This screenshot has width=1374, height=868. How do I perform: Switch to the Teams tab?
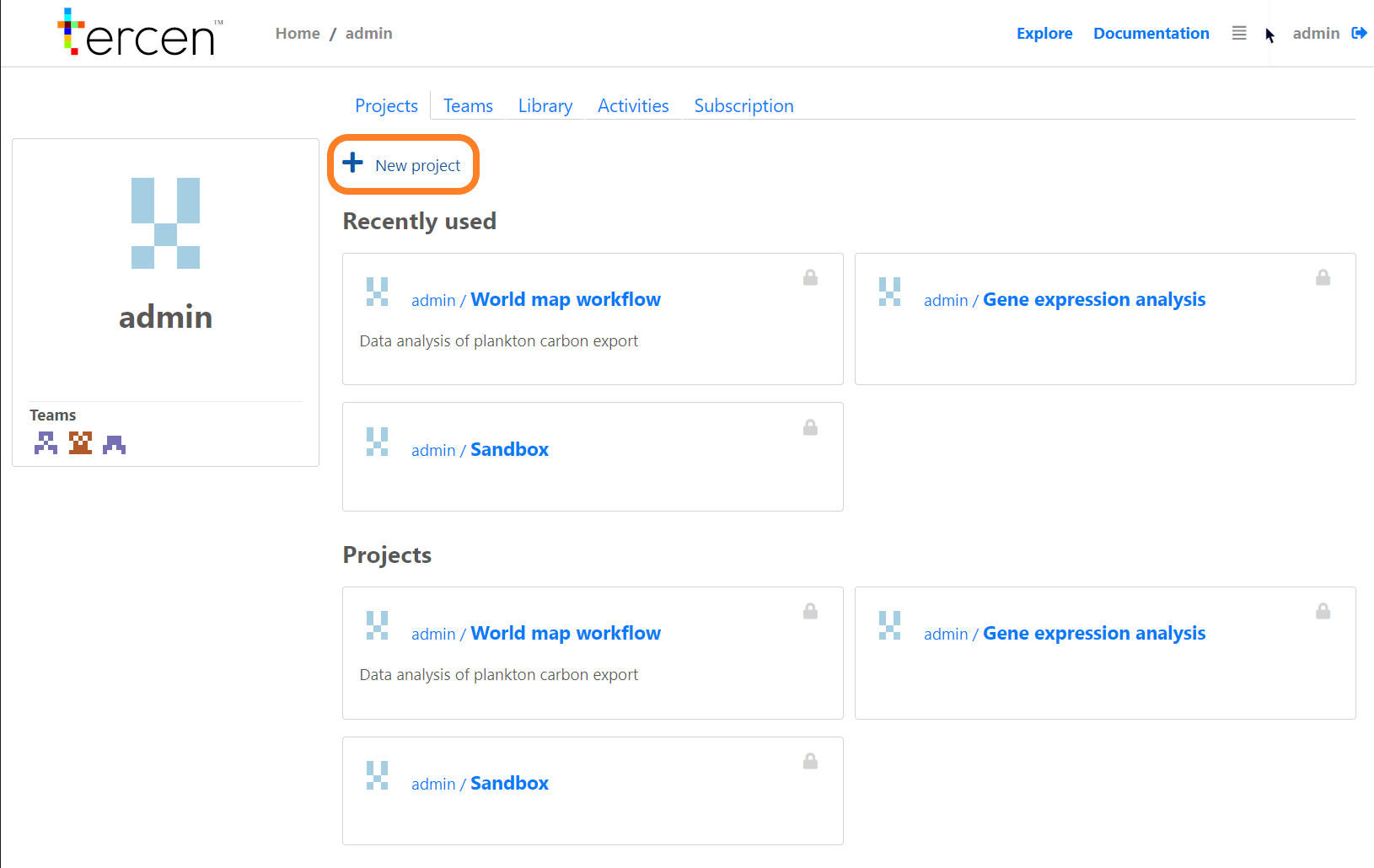pyautogui.click(x=468, y=105)
